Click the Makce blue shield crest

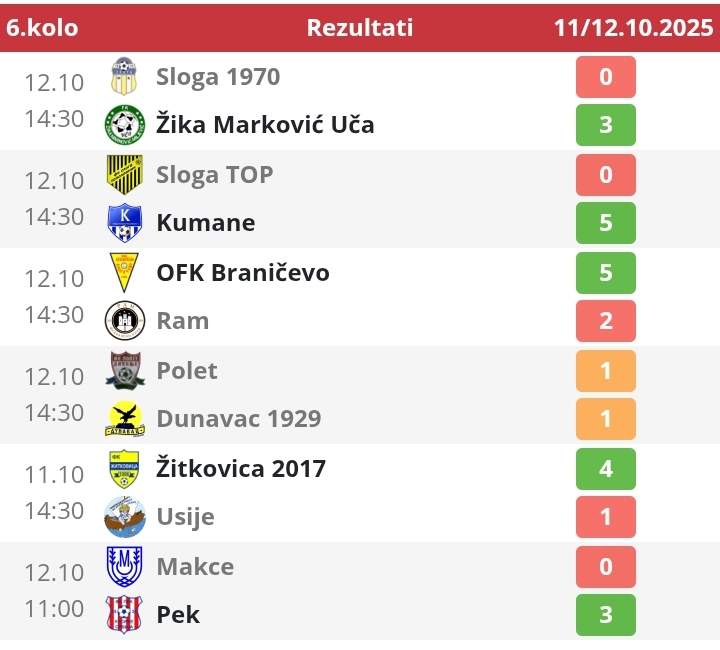125,566
